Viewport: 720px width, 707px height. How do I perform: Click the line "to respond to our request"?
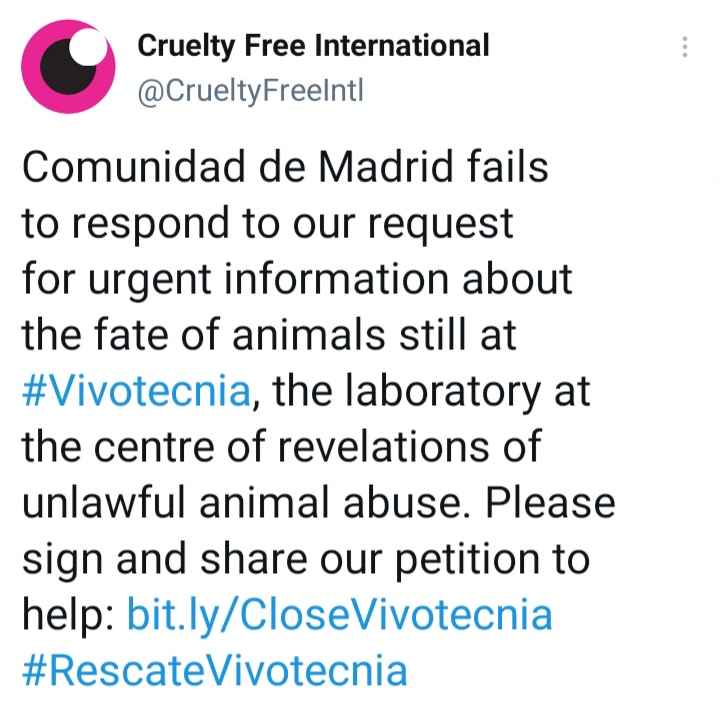[267, 224]
